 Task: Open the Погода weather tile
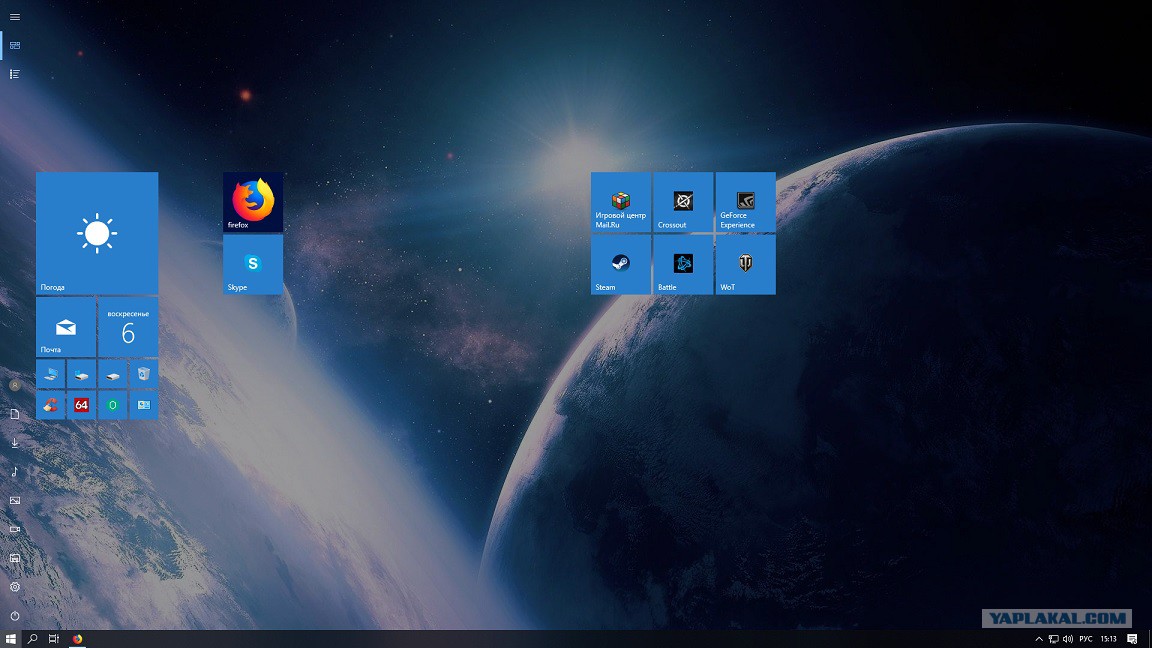point(97,233)
